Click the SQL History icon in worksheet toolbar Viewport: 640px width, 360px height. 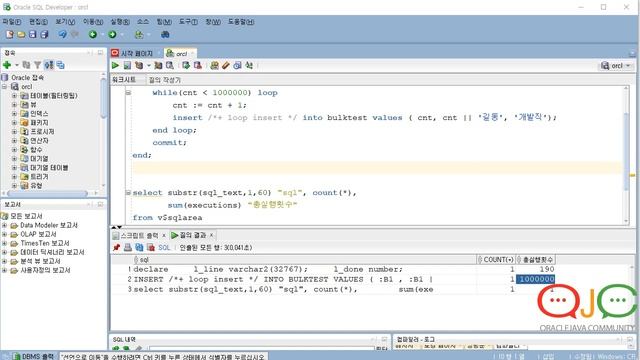pos(238,65)
